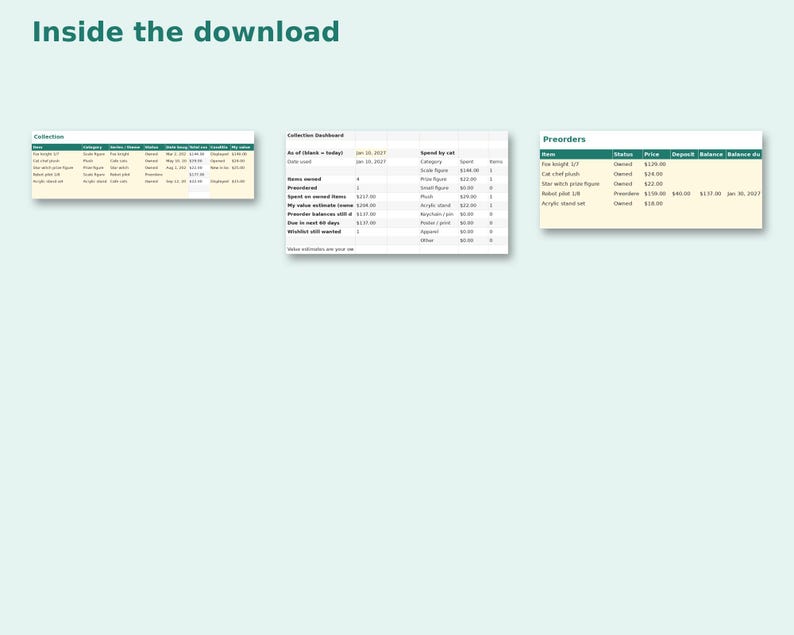Image resolution: width=794 pixels, height=635 pixels.
Task: Click the 'Spent' column header in dashboard
Action: click(466, 162)
